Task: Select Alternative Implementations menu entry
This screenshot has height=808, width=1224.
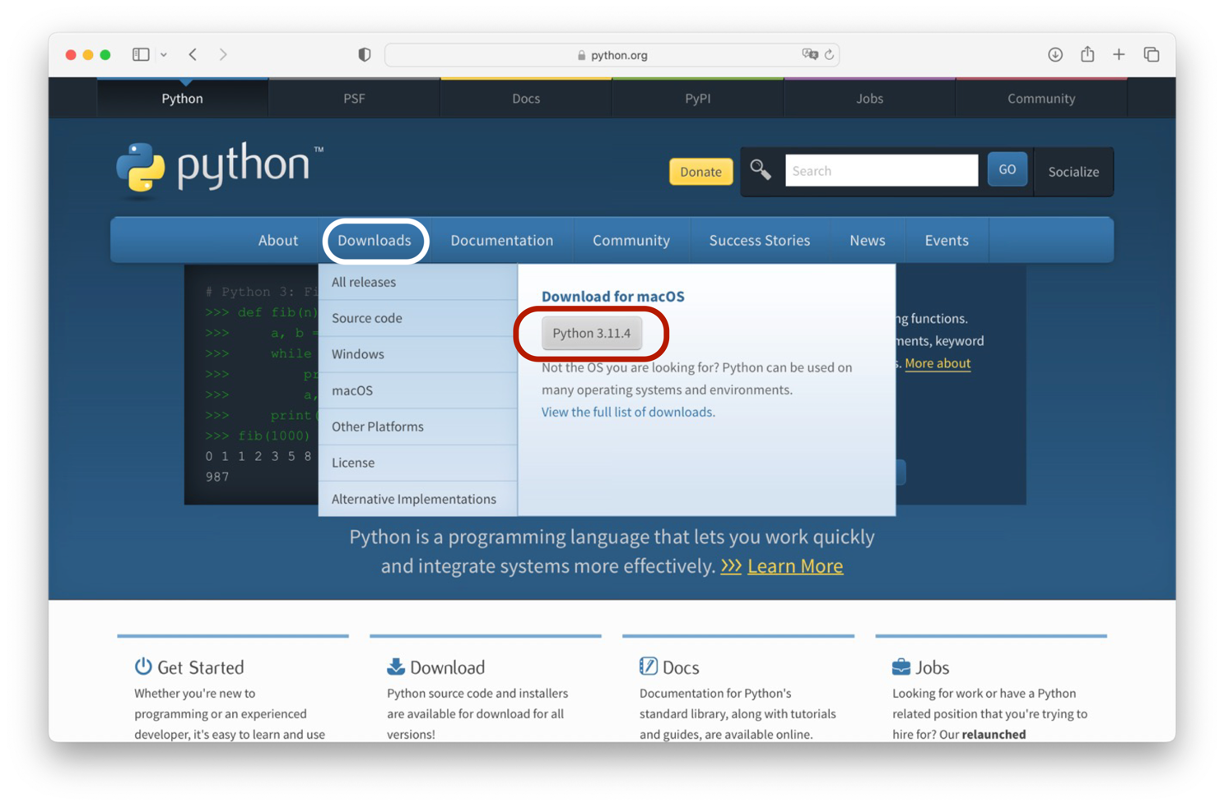Action: 418,499
